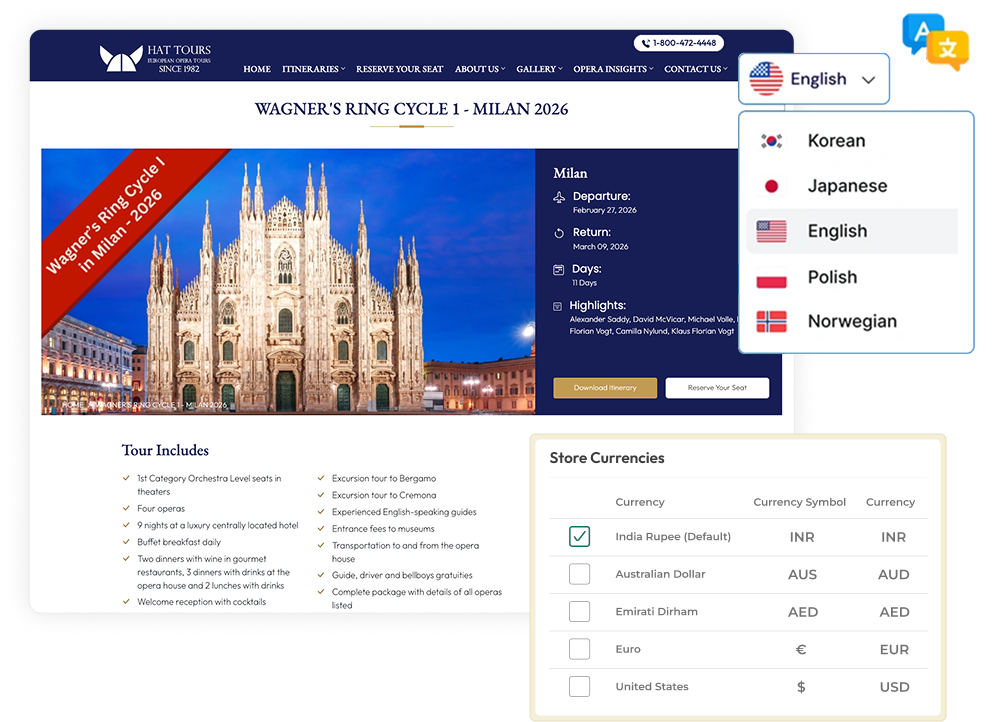Click the Japanese flag icon

click(771, 187)
